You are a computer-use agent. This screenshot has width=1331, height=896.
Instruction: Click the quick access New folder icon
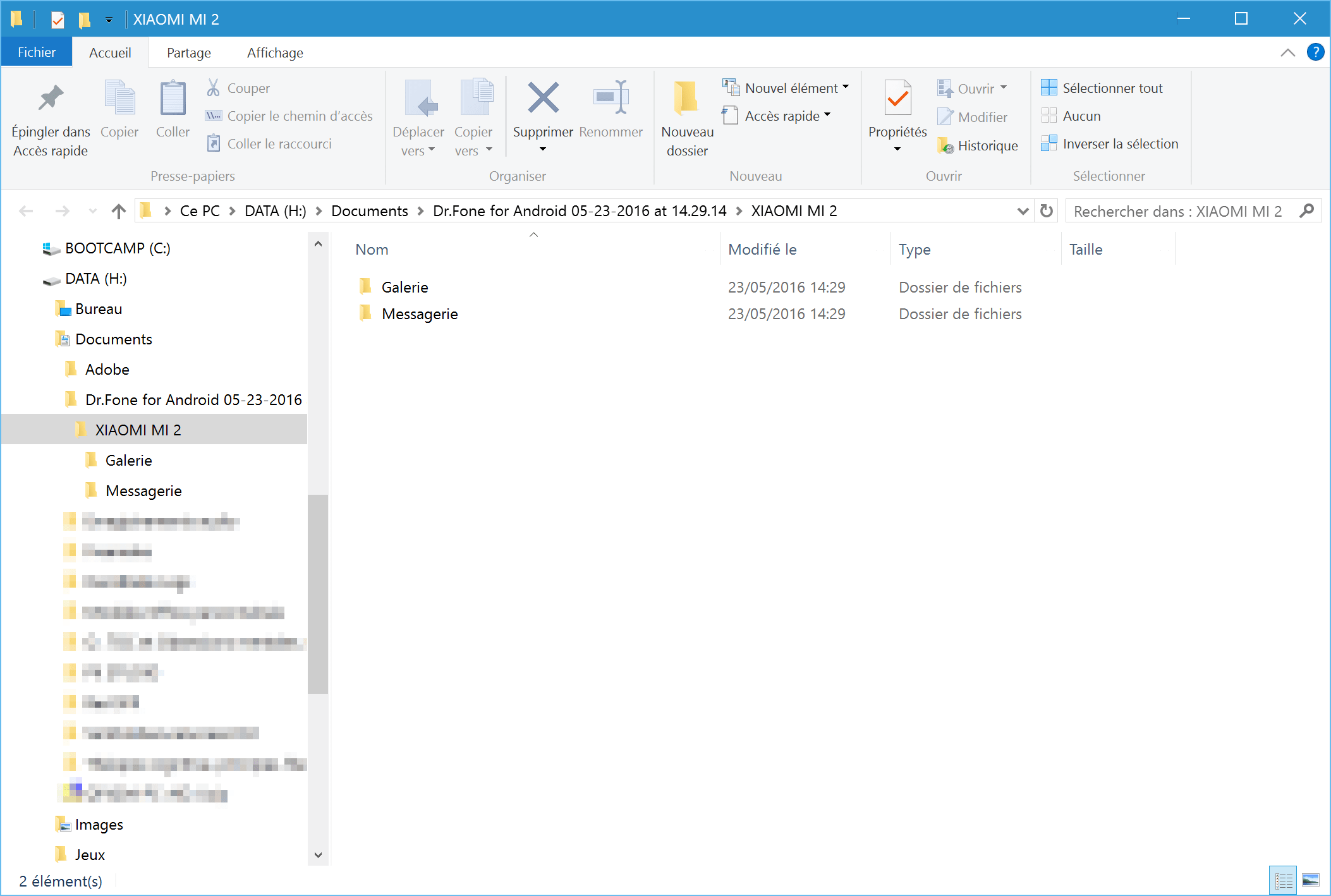coord(85,20)
